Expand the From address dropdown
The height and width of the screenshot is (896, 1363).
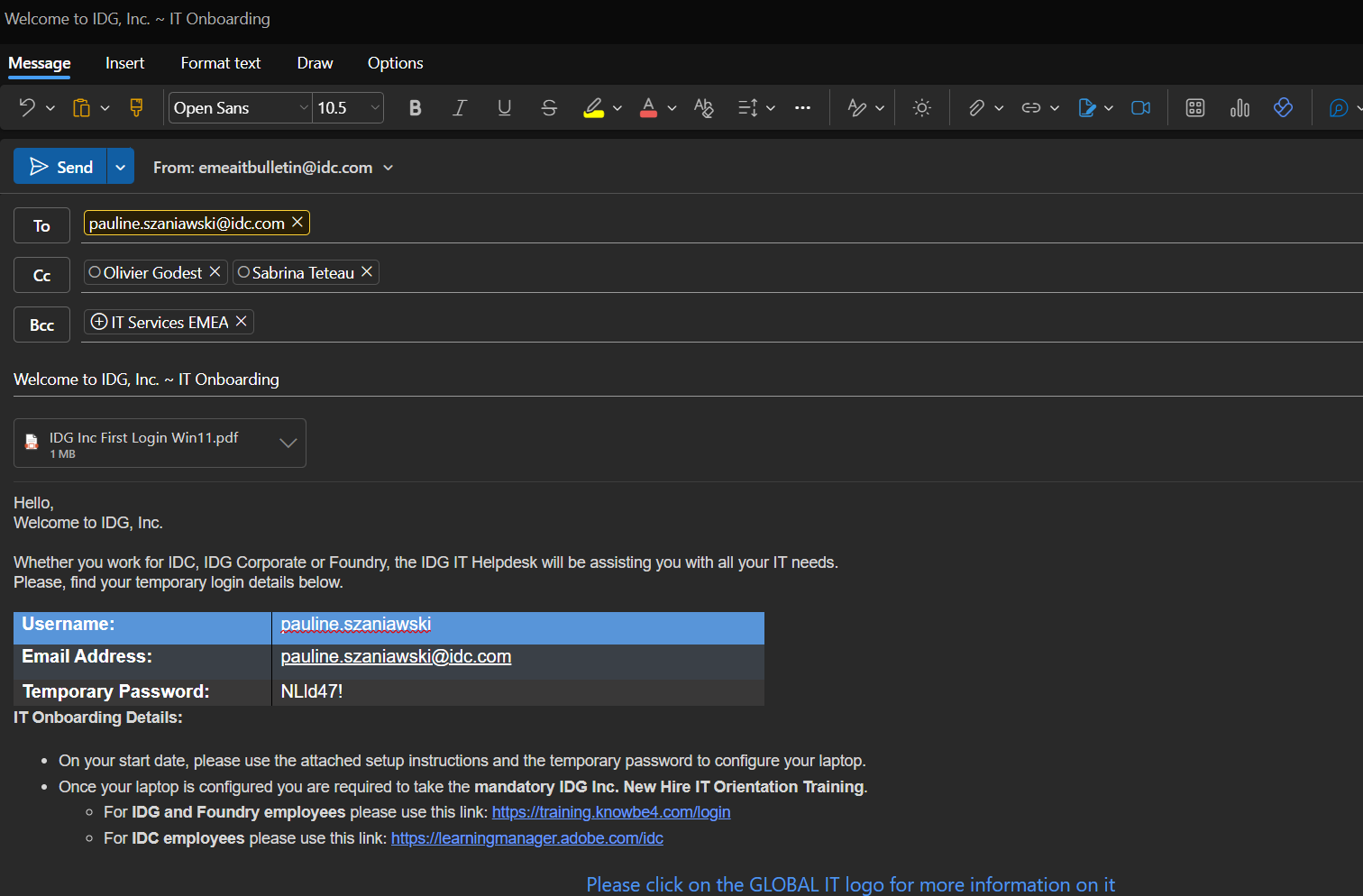pyautogui.click(x=389, y=168)
